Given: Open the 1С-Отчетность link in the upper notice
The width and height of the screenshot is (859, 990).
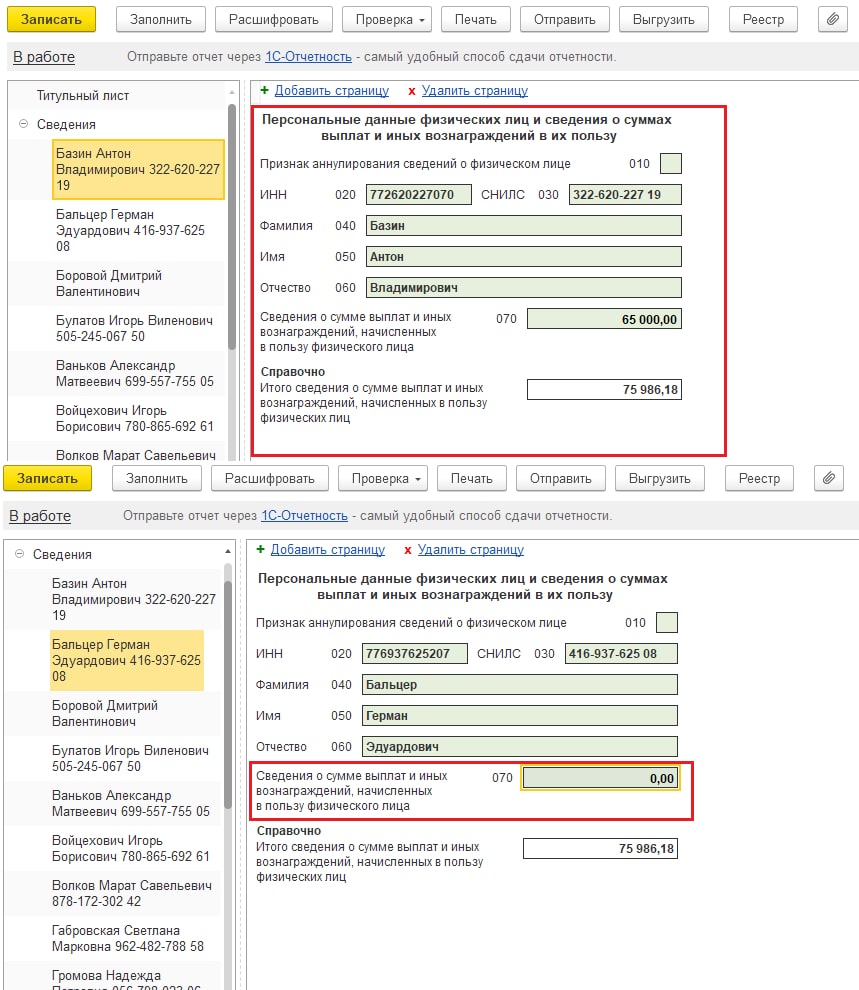Looking at the screenshot, I should pyautogui.click(x=309, y=57).
